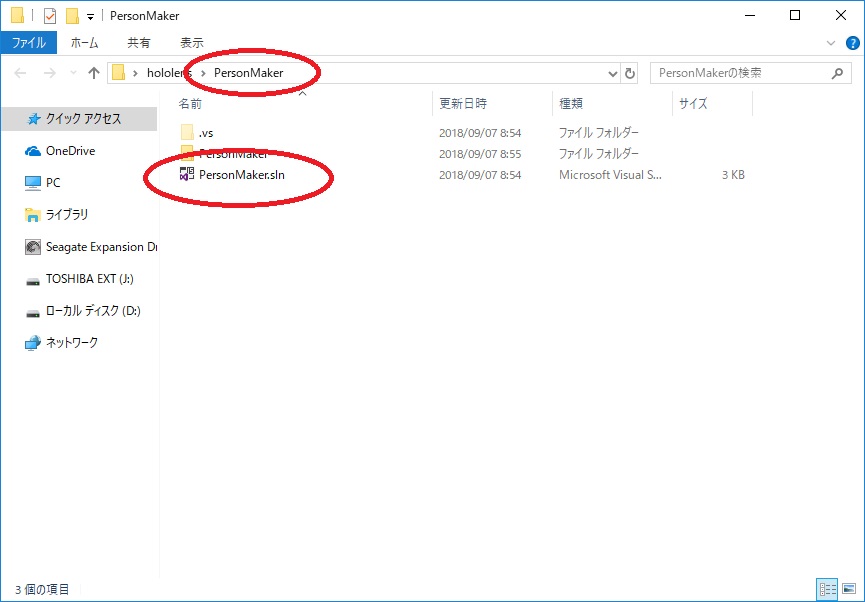
Task: Open Help via the question mark icon
Action: pos(852,43)
